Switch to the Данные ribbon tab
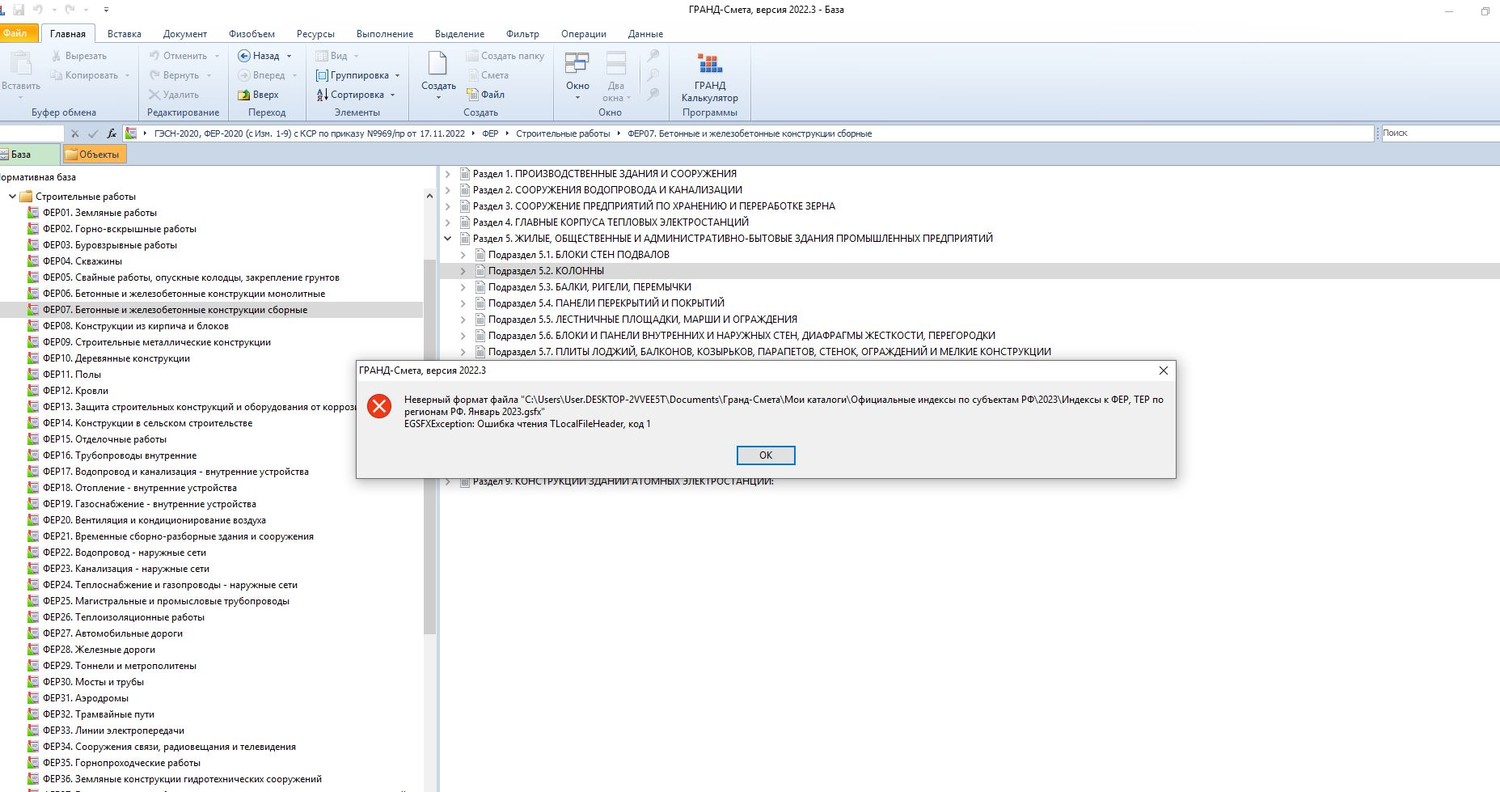1500x792 pixels. (x=646, y=34)
